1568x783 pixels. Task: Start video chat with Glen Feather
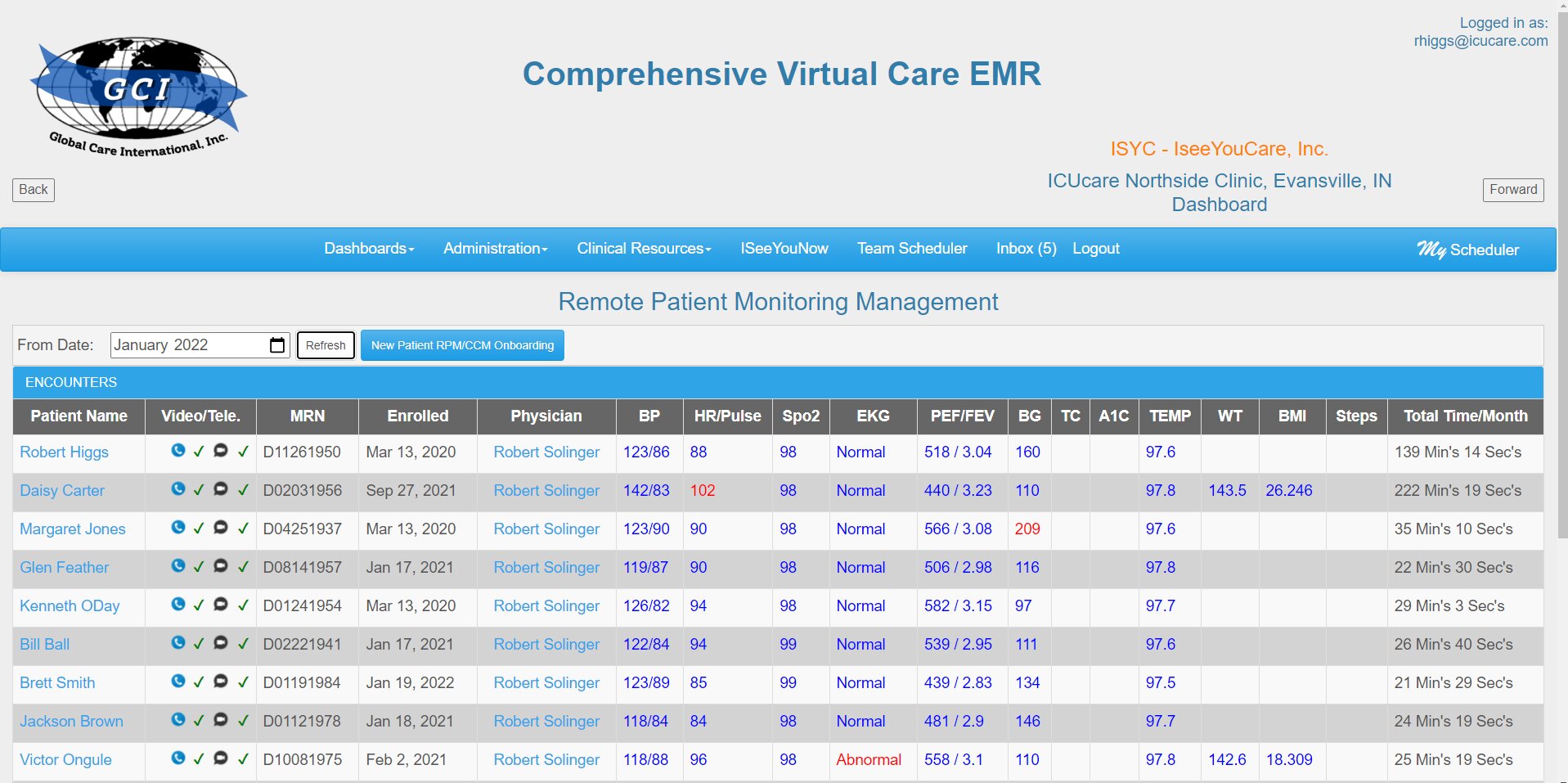[220, 565]
